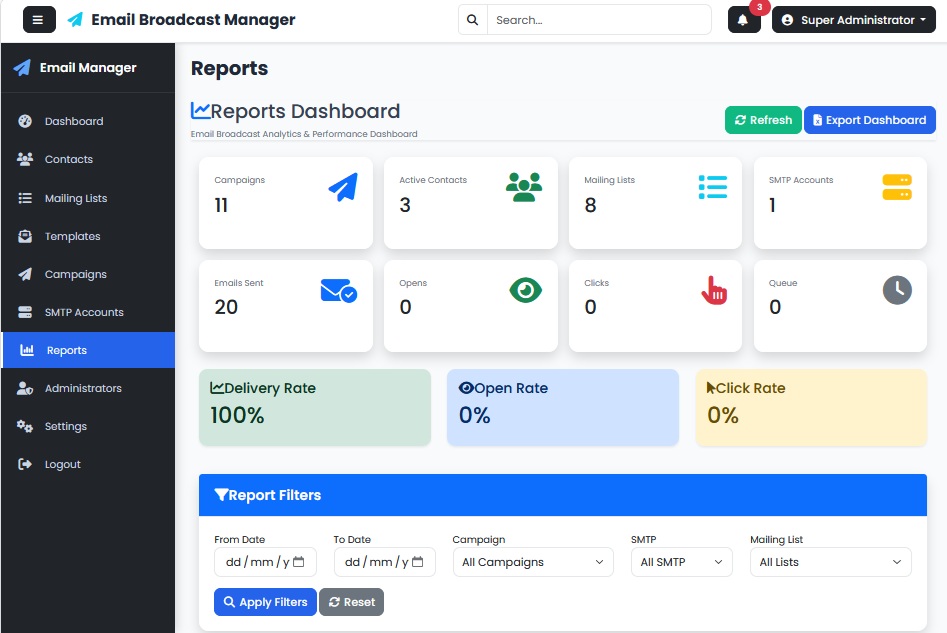Image resolution: width=947 pixels, height=633 pixels.
Task: Click Logout in the sidebar
Action: [x=88, y=464]
